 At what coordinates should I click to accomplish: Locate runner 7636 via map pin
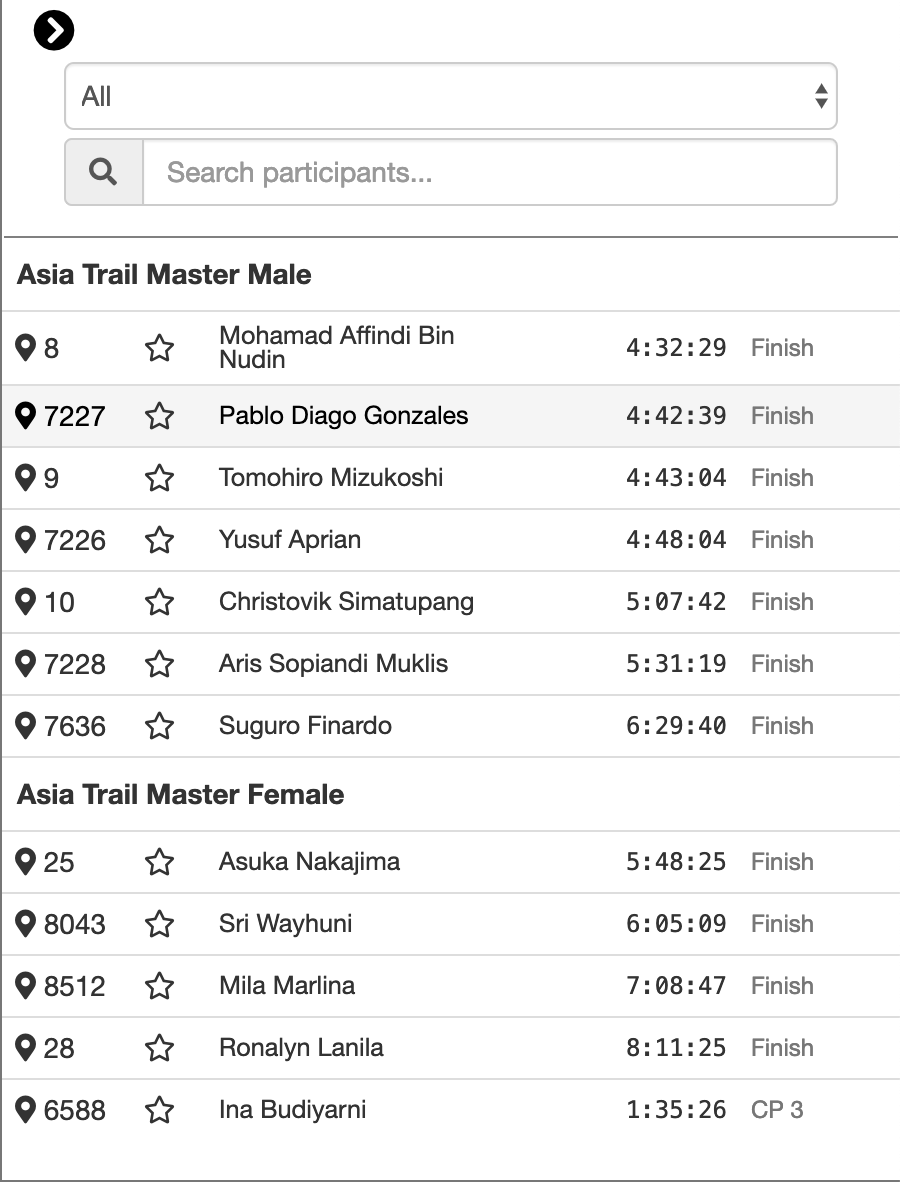(26, 725)
